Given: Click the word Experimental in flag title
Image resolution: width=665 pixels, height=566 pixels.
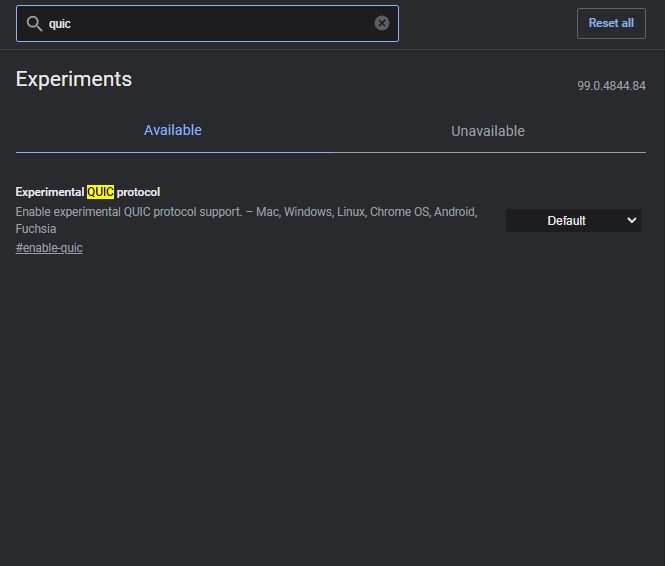Looking at the screenshot, I should (x=50, y=192).
